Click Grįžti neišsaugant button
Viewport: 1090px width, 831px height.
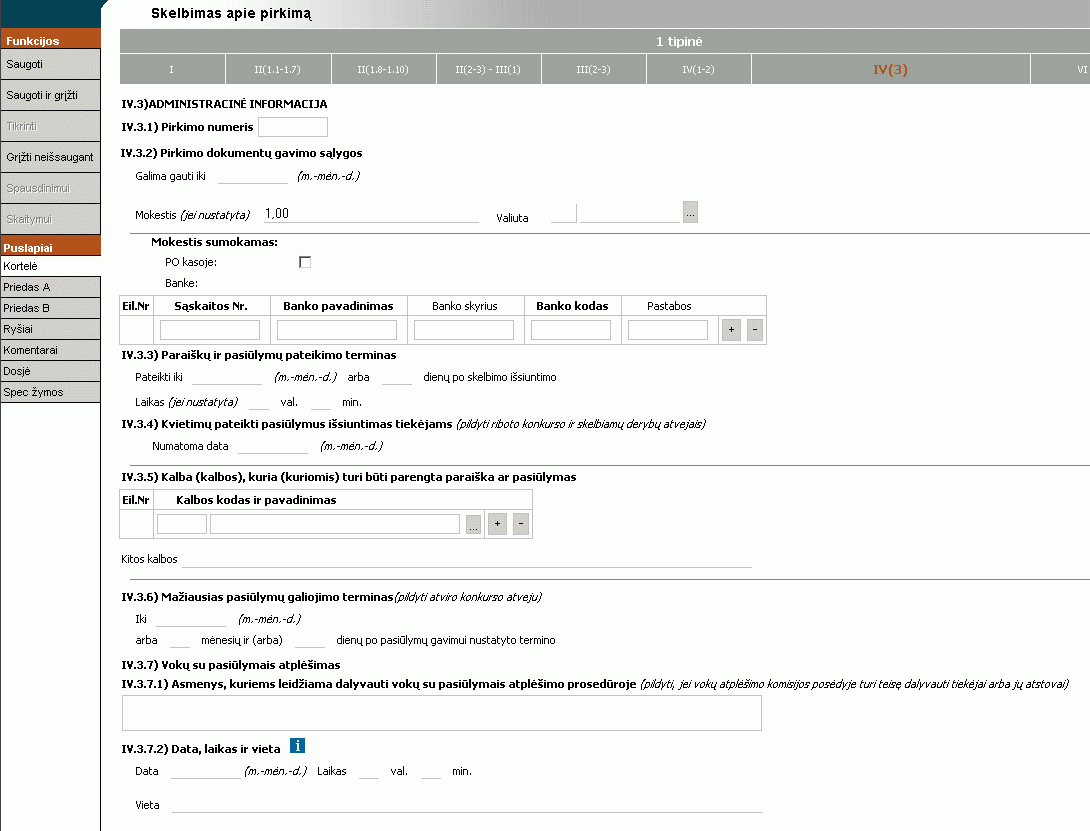point(50,157)
